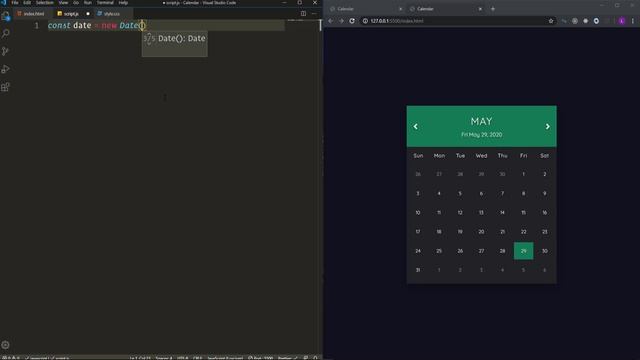The height and width of the screenshot is (360, 640).
Task: Click the split editor icon
Action: pyautogui.click(x=303, y=13)
